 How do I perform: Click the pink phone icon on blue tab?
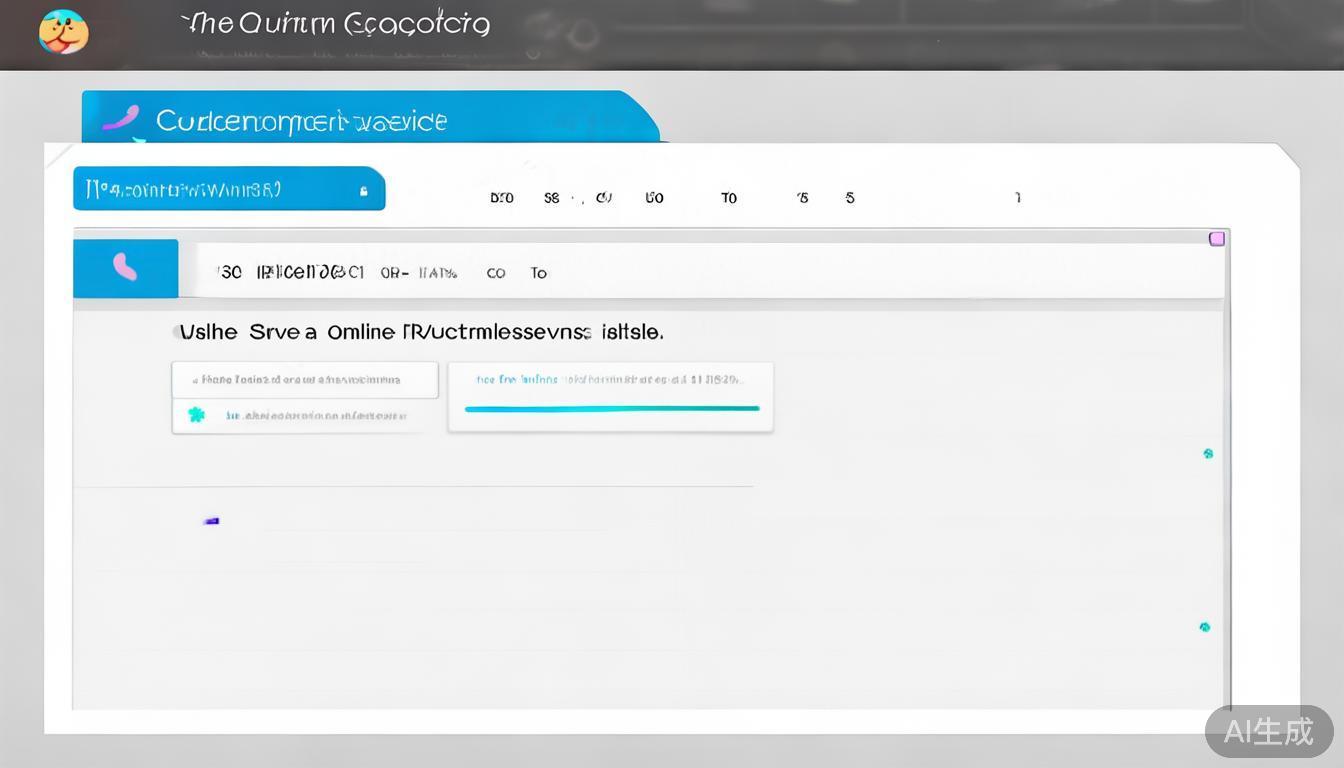point(120,119)
